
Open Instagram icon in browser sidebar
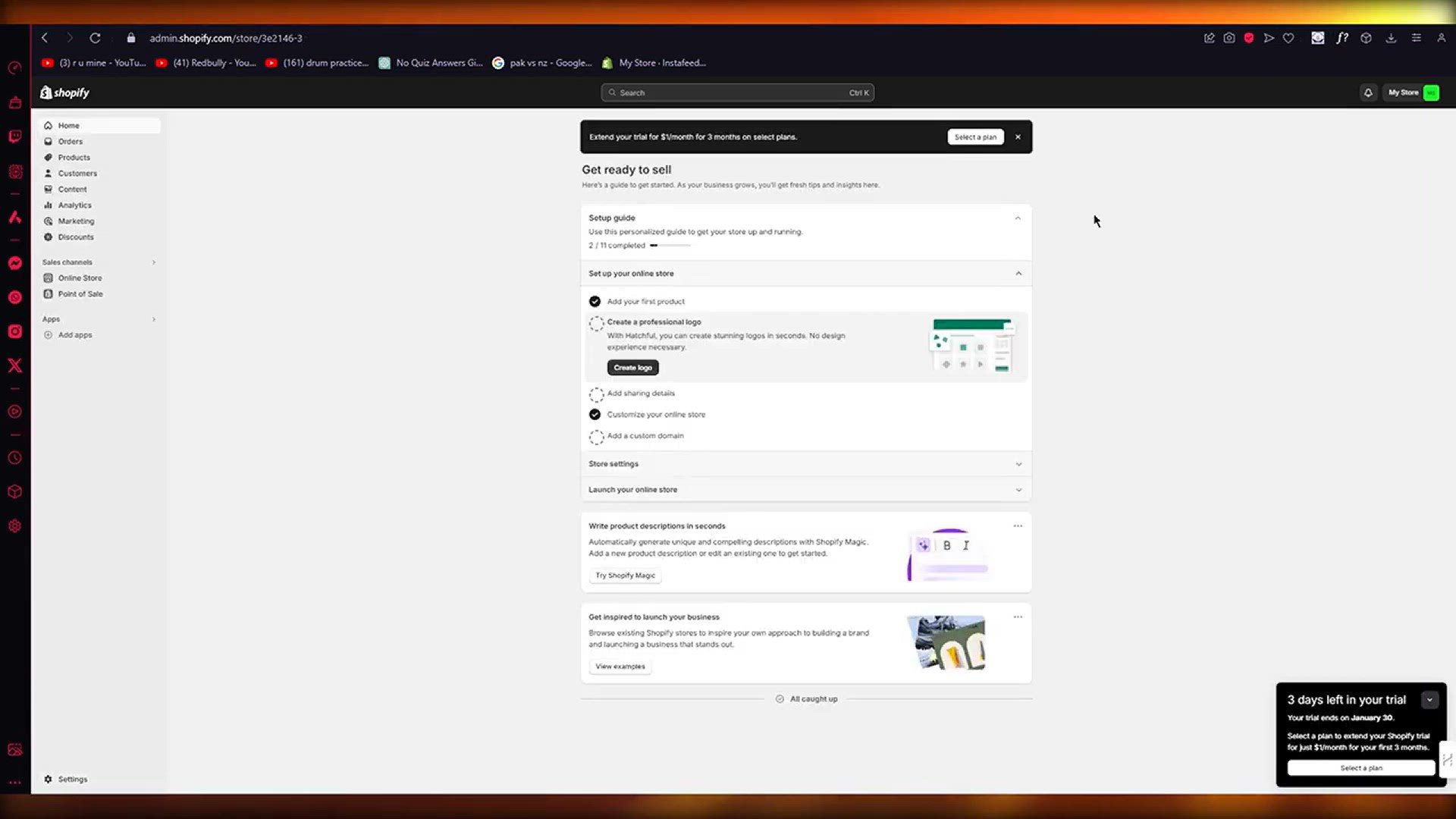click(15, 331)
